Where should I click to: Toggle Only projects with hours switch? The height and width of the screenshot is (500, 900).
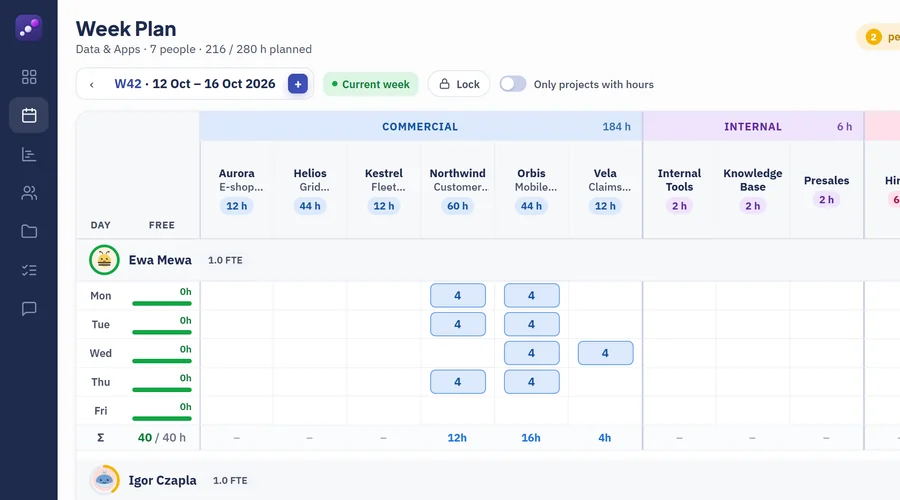[513, 84]
